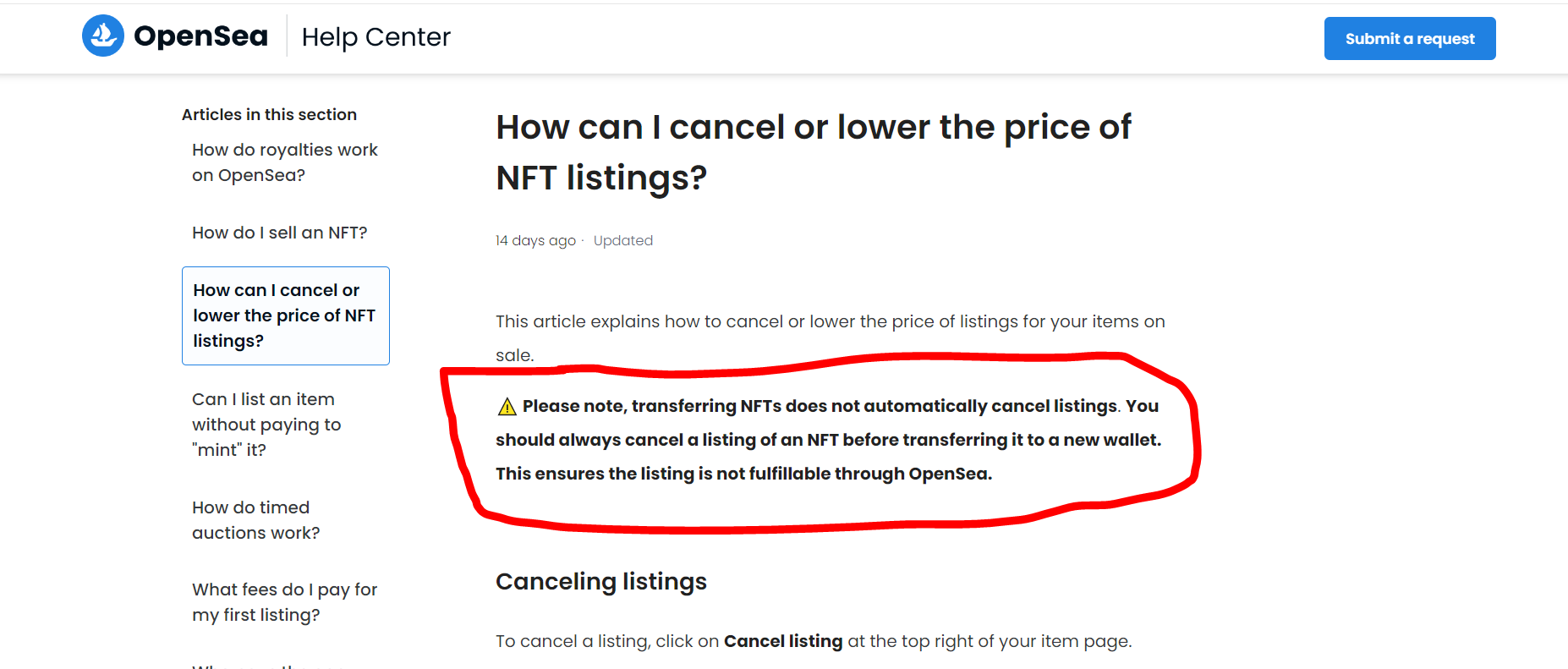Image resolution: width=1568 pixels, height=669 pixels.
Task: Open 'Can I list an item without paying to mint' article
Action: pos(266,425)
